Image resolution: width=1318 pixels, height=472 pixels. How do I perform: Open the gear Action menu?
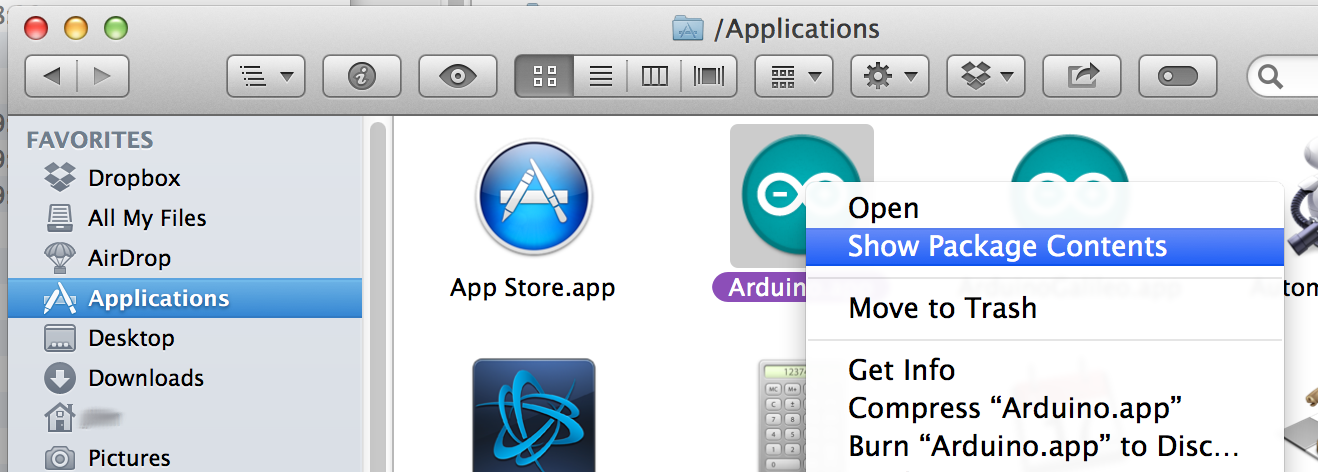click(x=890, y=75)
